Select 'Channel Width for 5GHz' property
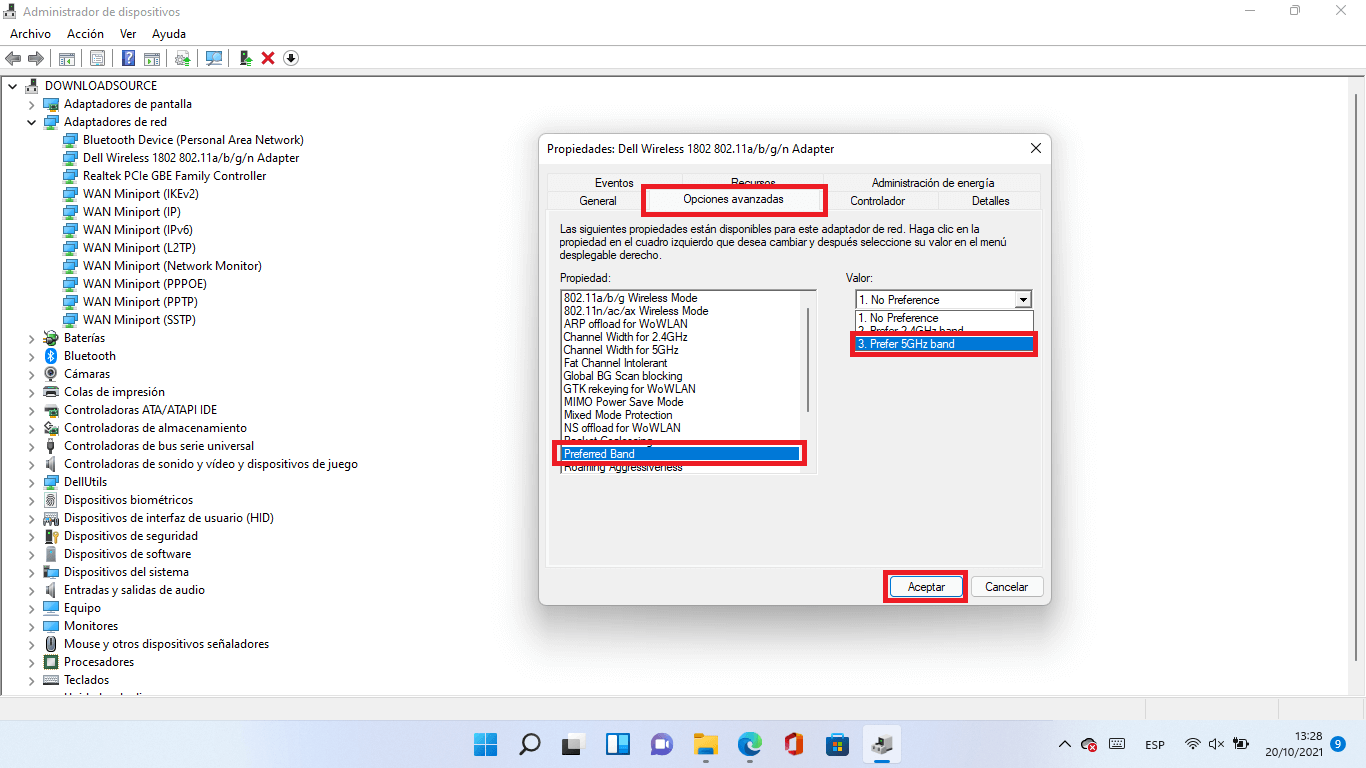This screenshot has width=1366, height=768. (621, 350)
